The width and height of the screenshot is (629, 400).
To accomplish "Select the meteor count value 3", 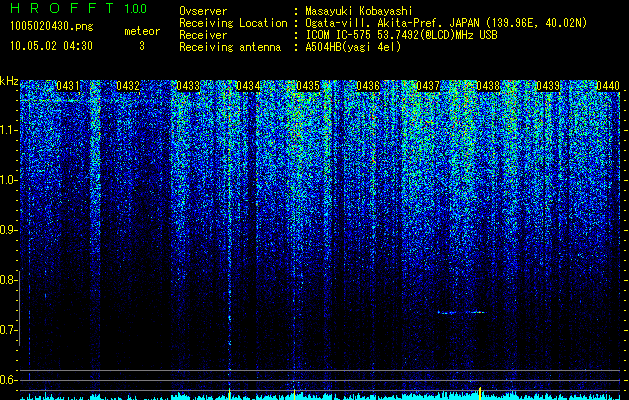I will click(x=142, y=46).
